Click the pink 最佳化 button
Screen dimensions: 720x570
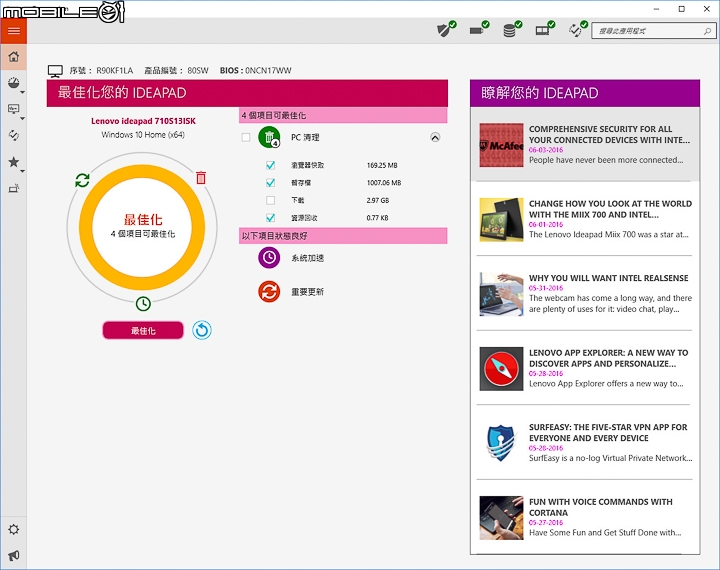(x=143, y=330)
